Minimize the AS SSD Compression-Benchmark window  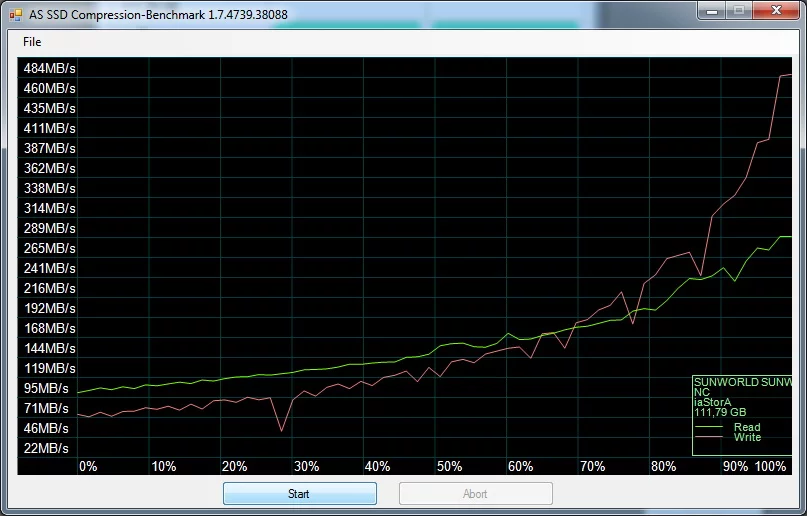click(x=712, y=11)
